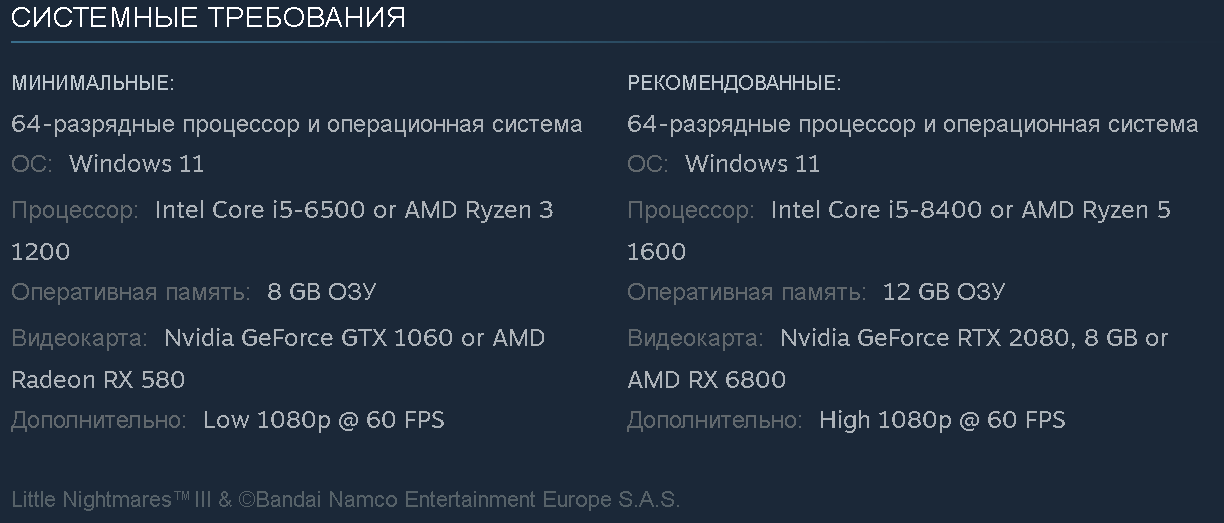Click the AMD RX 6800 text
The image size is (1224, 523).
[x=706, y=380]
